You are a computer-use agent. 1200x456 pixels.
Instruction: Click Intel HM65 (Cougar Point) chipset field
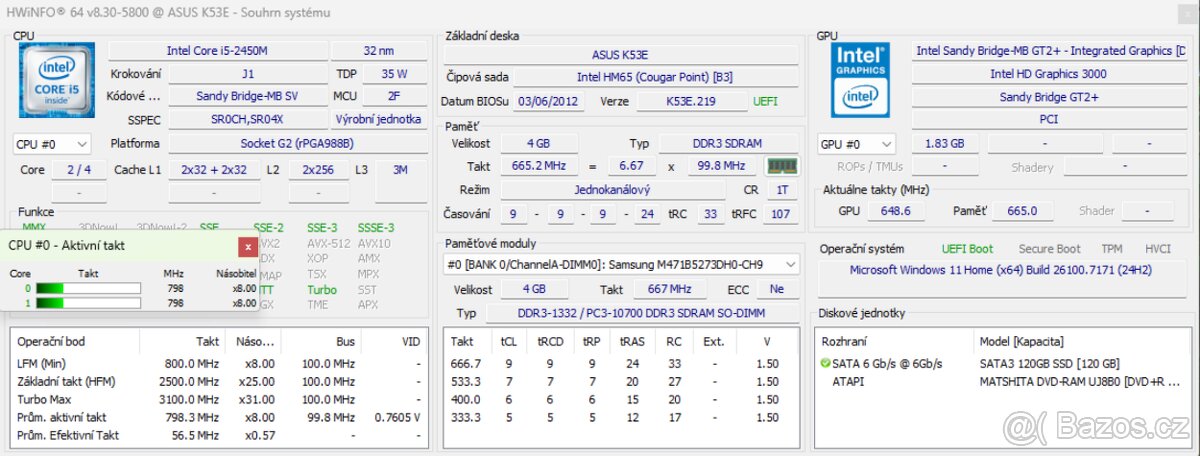[x=657, y=77]
